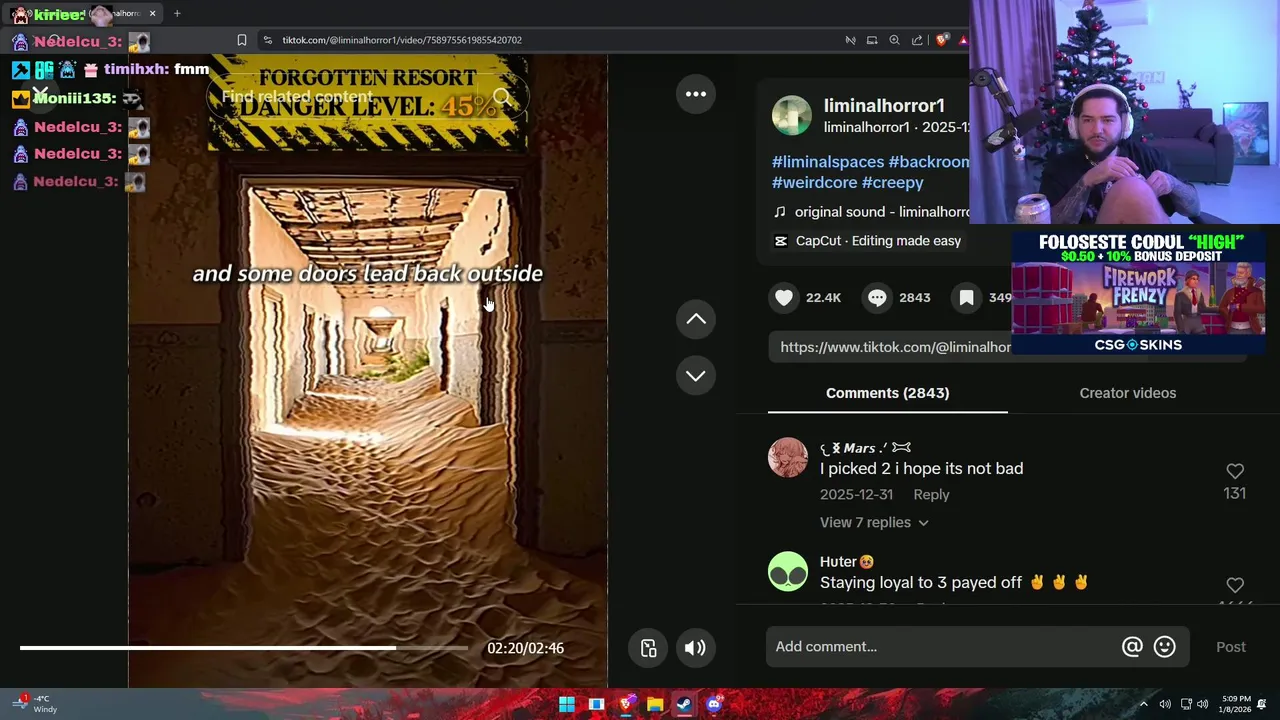Screen dimensions: 1280x720
Task: Close the current browser tab
Action: 153,14
